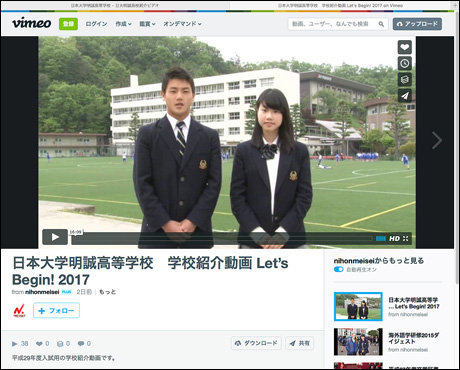Click the search magnifier icon
Screen dimensions: 460x370
pyautogui.click(x=381, y=24)
